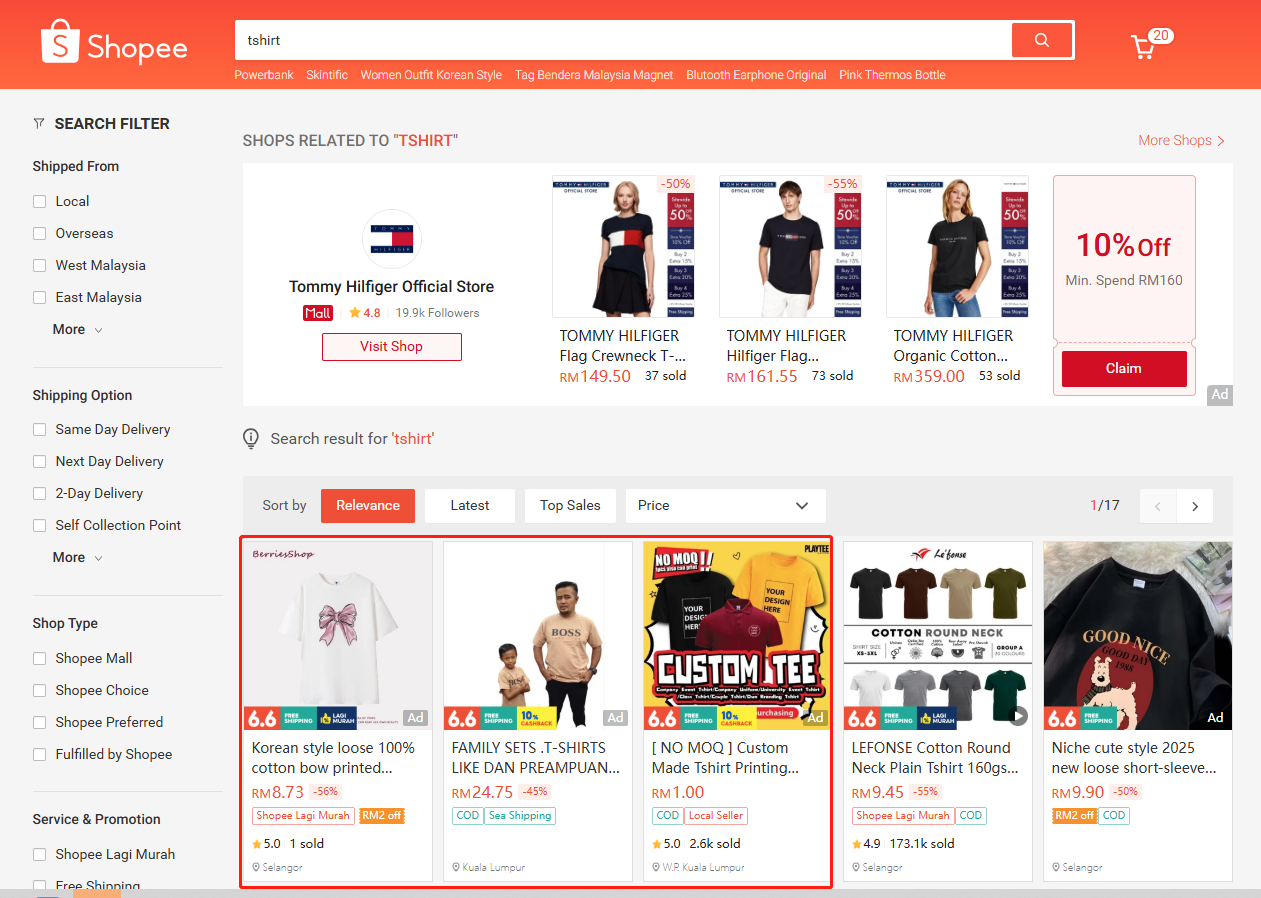This screenshot has width=1261, height=898.
Task: Click the search filter funnel icon
Action: 39,124
